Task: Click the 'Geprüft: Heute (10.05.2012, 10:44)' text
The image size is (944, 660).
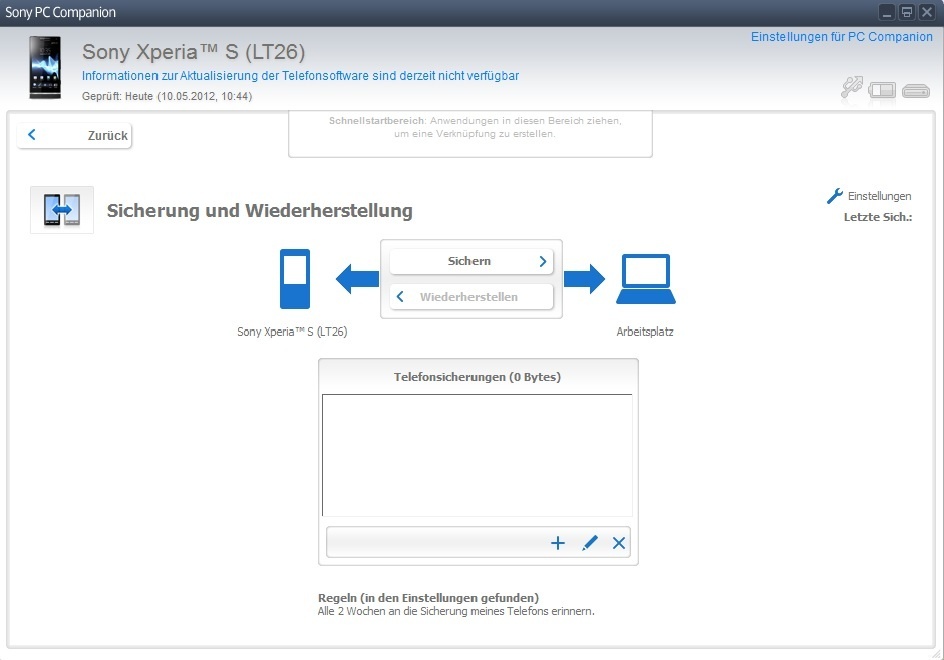Action: point(167,96)
